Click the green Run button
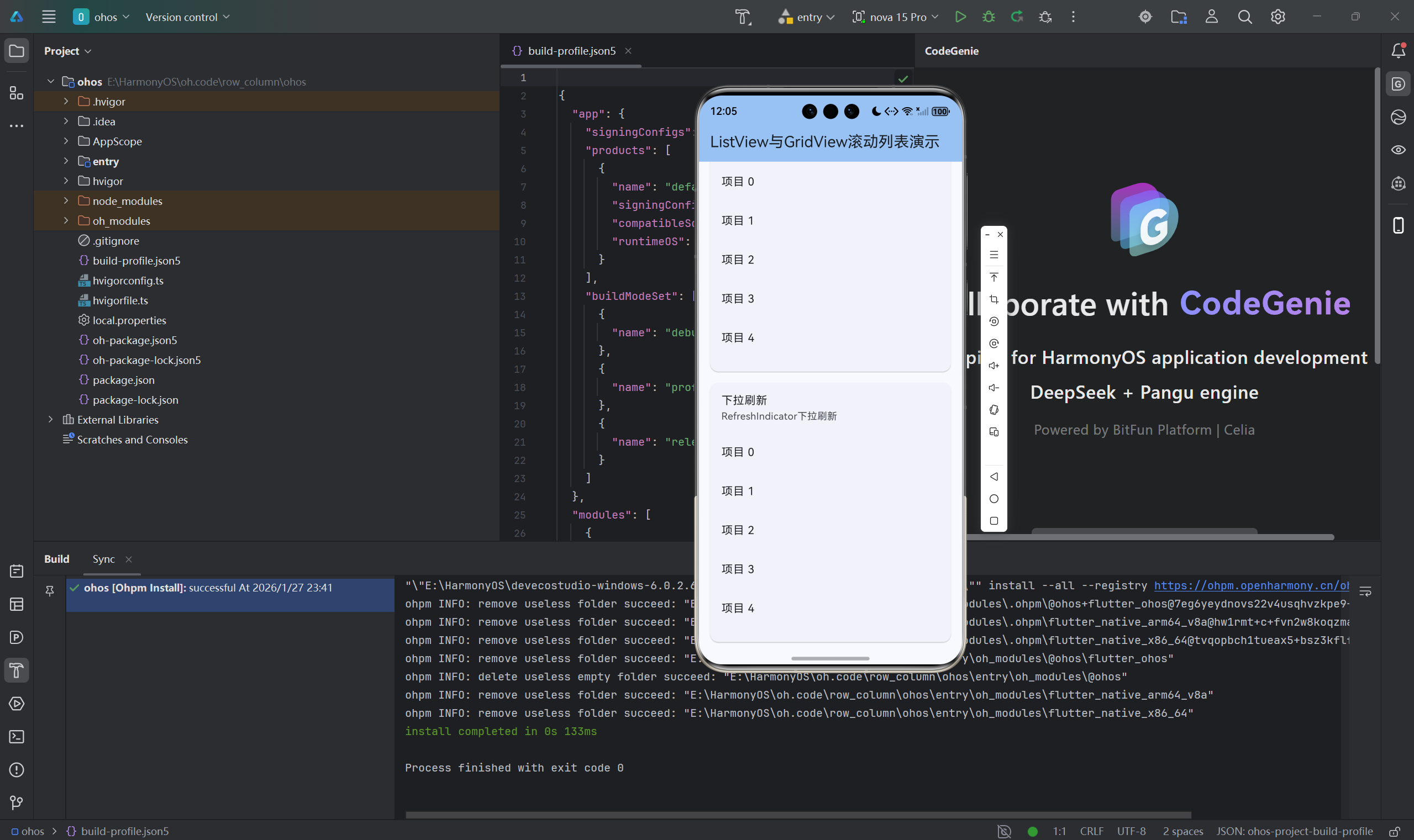Image resolution: width=1414 pixels, height=840 pixels. pyautogui.click(x=960, y=17)
